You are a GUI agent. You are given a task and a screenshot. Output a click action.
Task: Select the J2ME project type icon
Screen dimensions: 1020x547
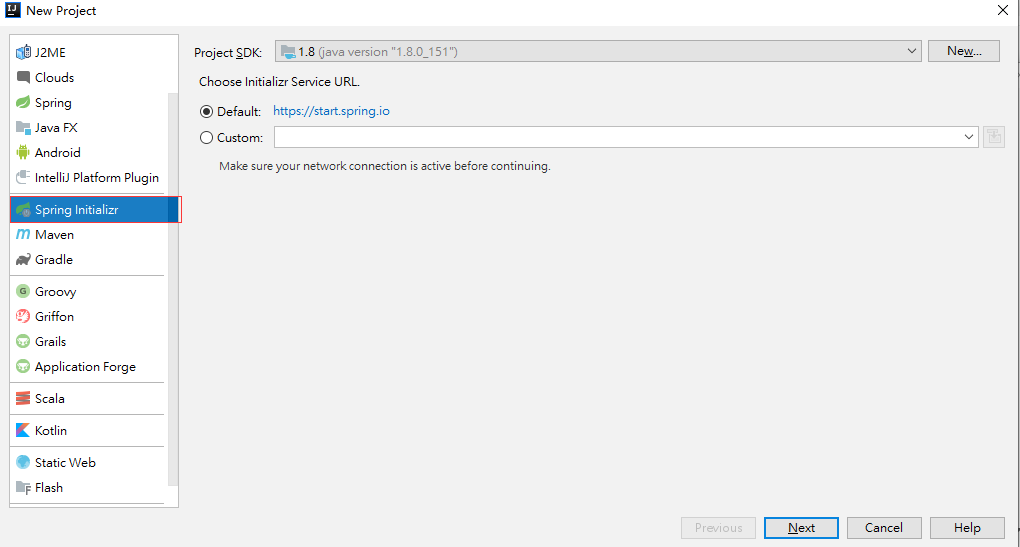(24, 52)
